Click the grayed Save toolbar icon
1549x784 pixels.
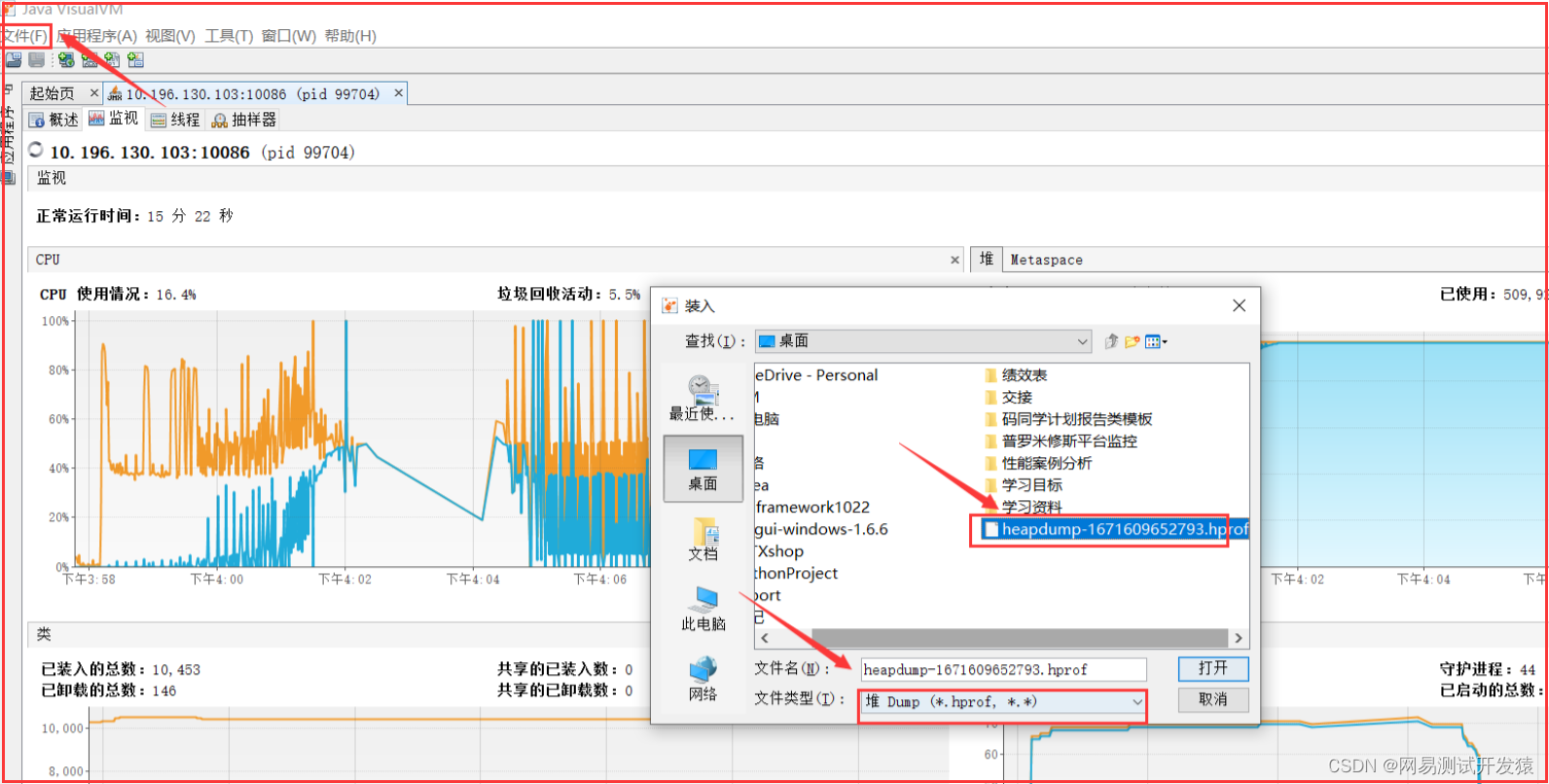tap(37, 60)
